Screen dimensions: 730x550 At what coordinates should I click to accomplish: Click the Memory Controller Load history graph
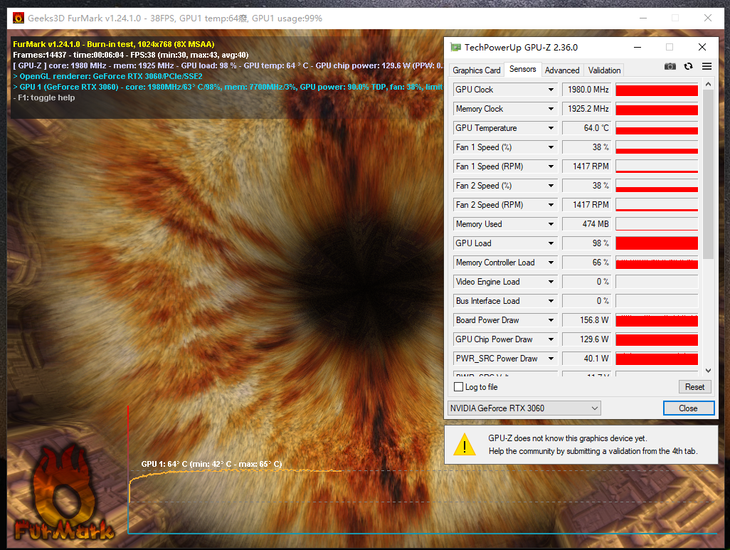click(656, 263)
